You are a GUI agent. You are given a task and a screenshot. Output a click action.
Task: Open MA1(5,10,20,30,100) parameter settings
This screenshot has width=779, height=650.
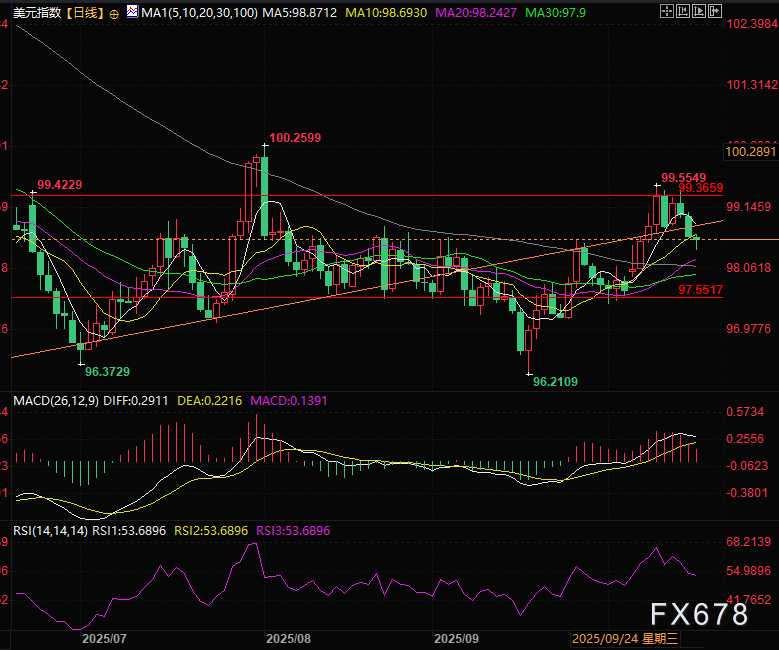pos(198,13)
